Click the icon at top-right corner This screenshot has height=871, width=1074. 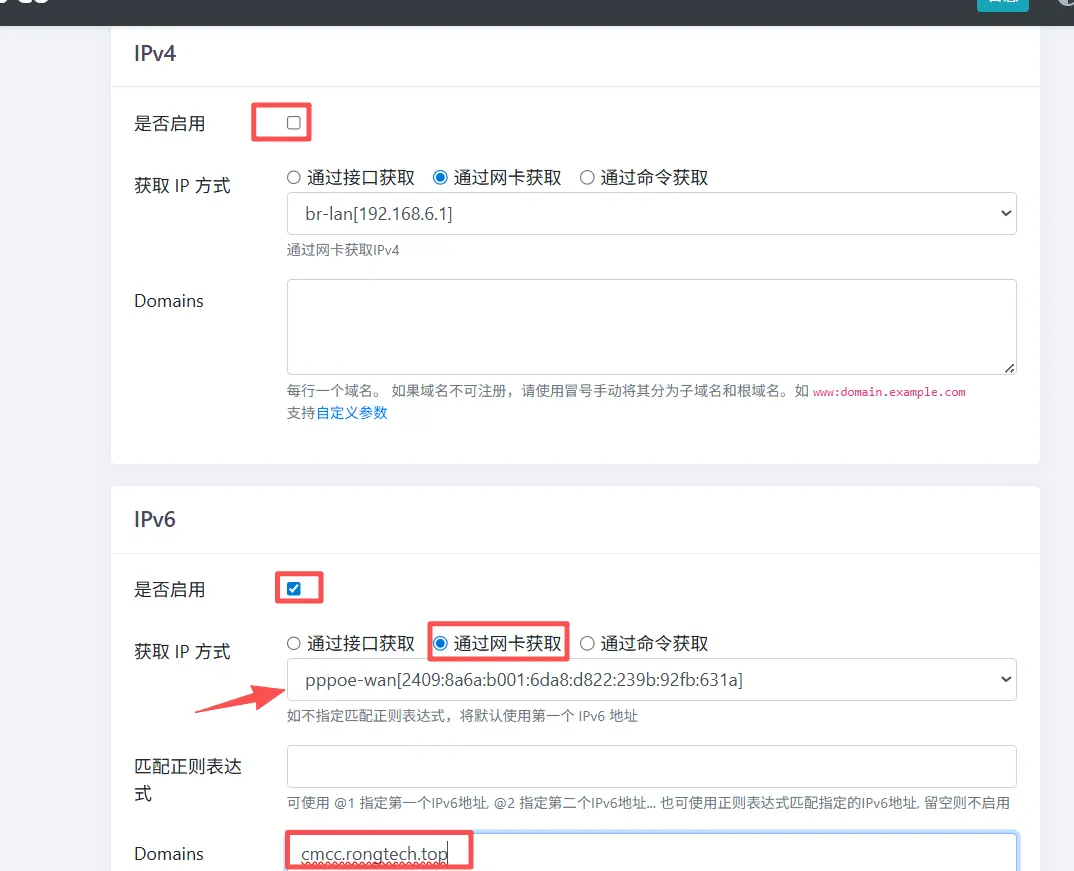pyautogui.click(x=1067, y=3)
